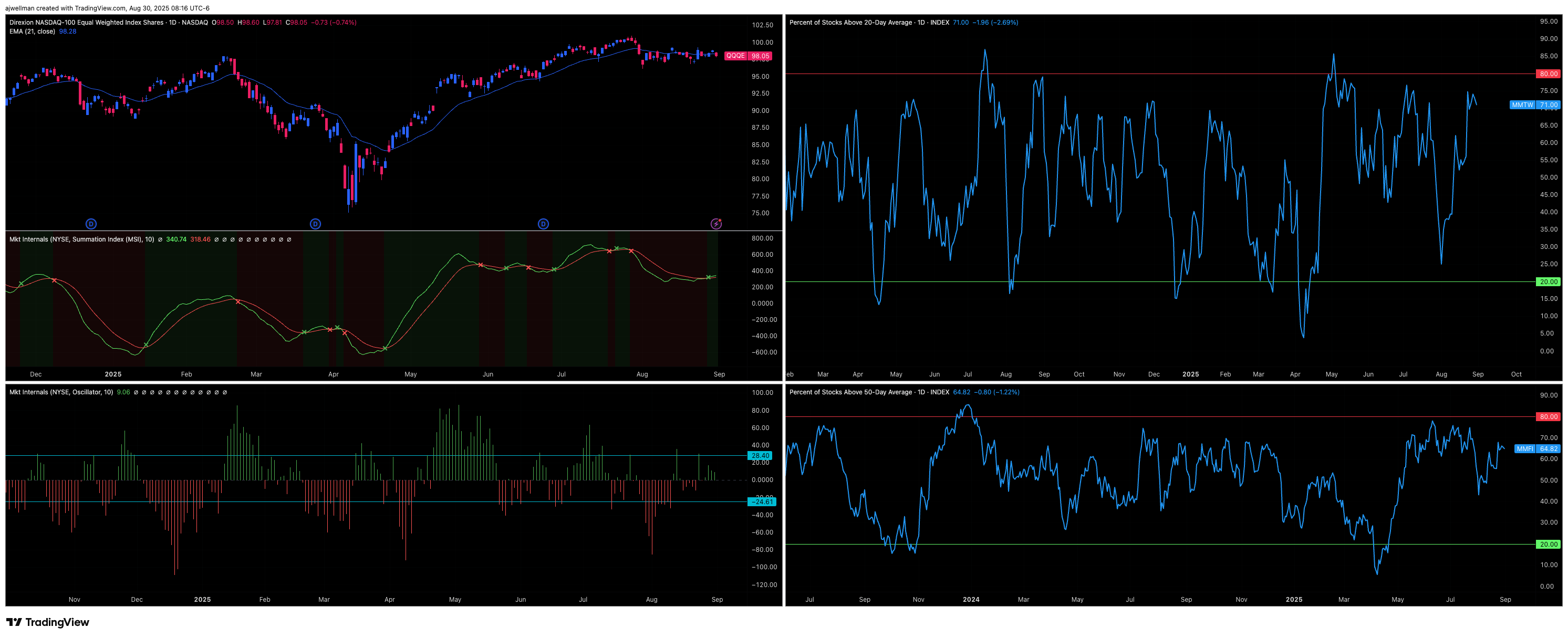1568x638 pixels.
Task: Click the dividend marker in late June
Action: coord(543,224)
